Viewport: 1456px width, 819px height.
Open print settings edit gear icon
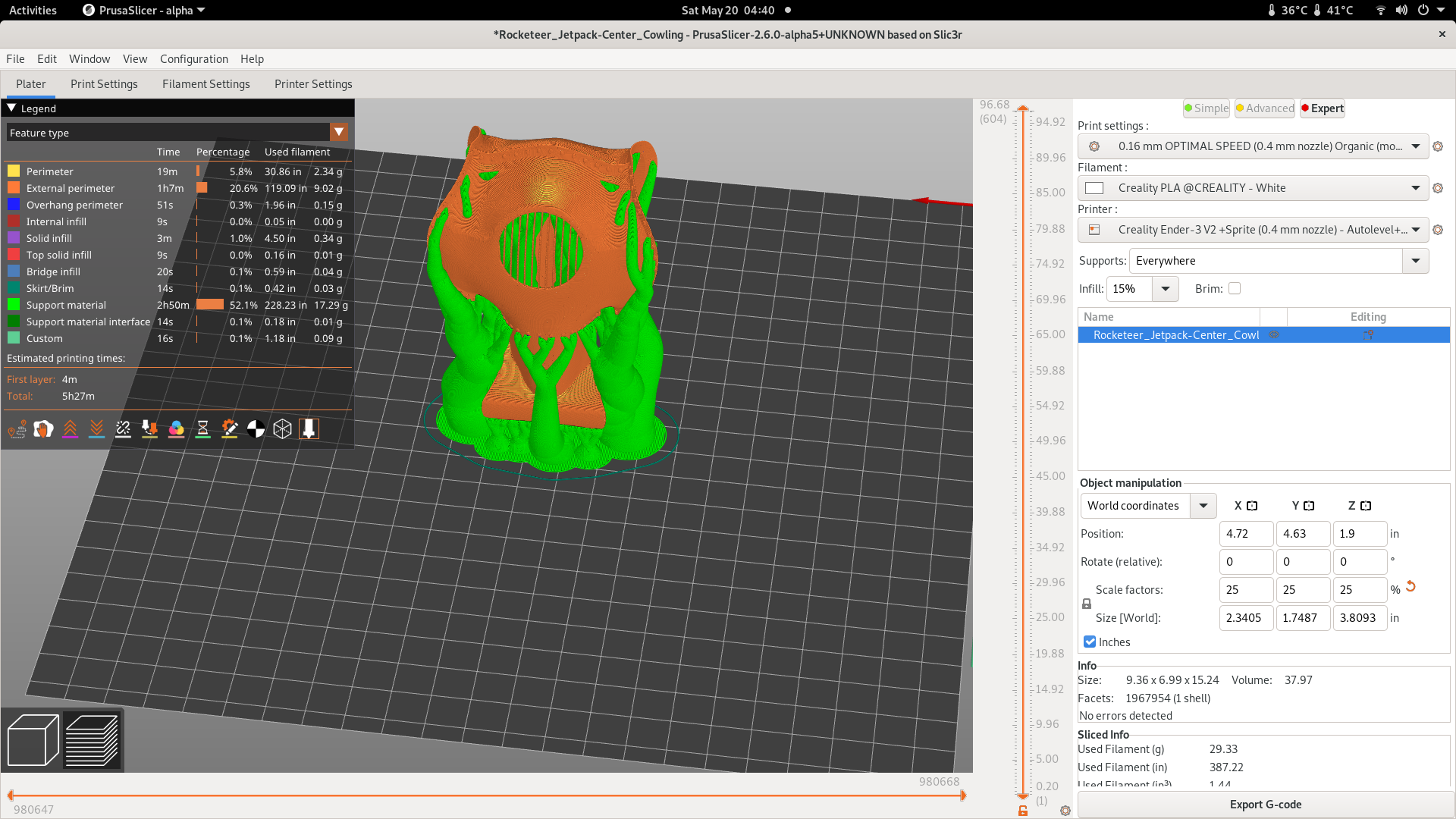[x=1438, y=146]
